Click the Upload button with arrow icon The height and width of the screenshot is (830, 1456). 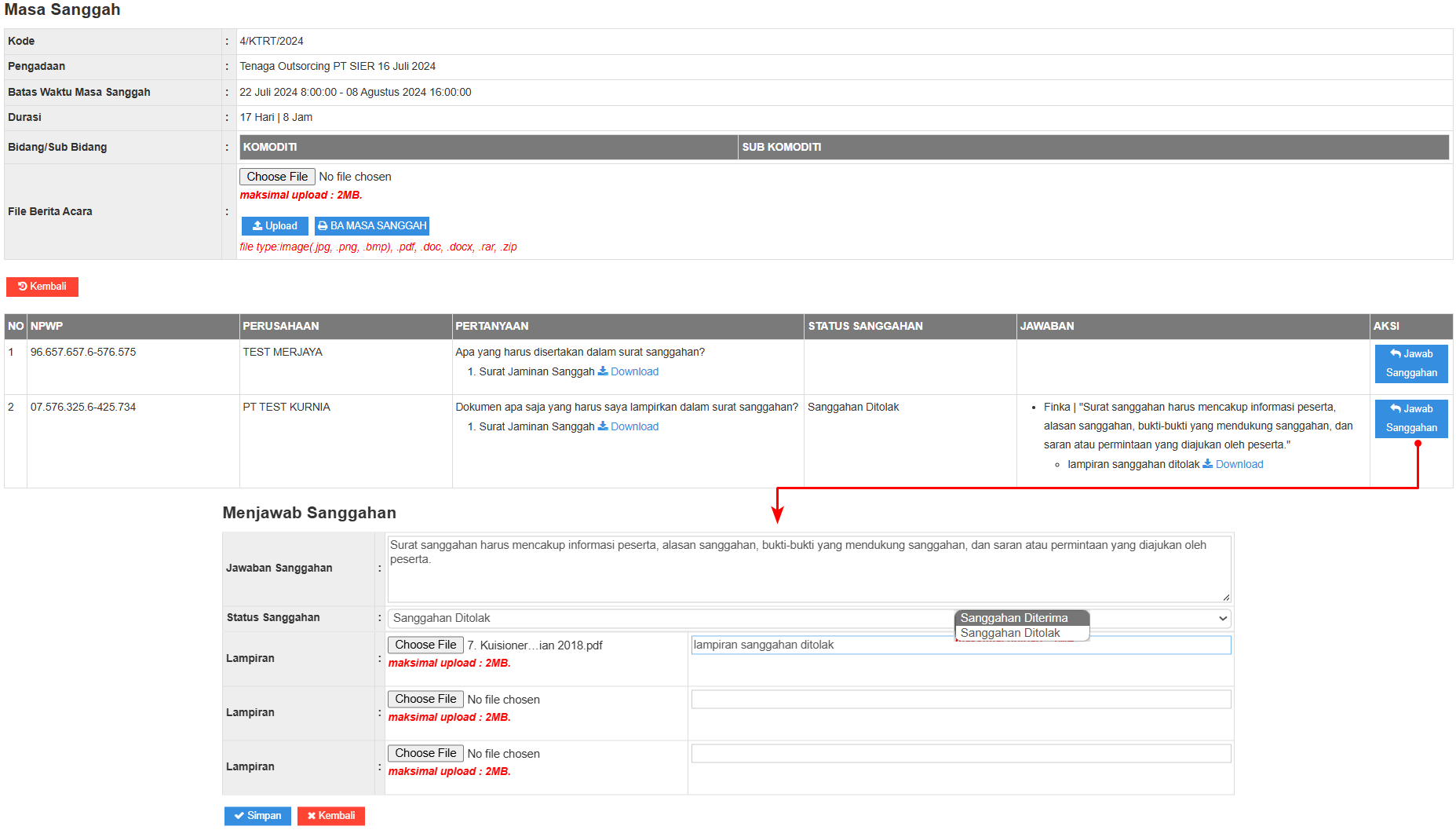pos(275,226)
